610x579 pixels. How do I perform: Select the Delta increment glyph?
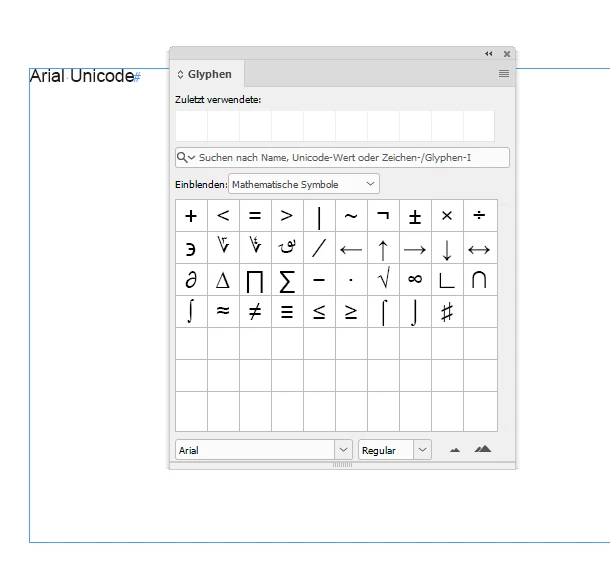[223, 280]
